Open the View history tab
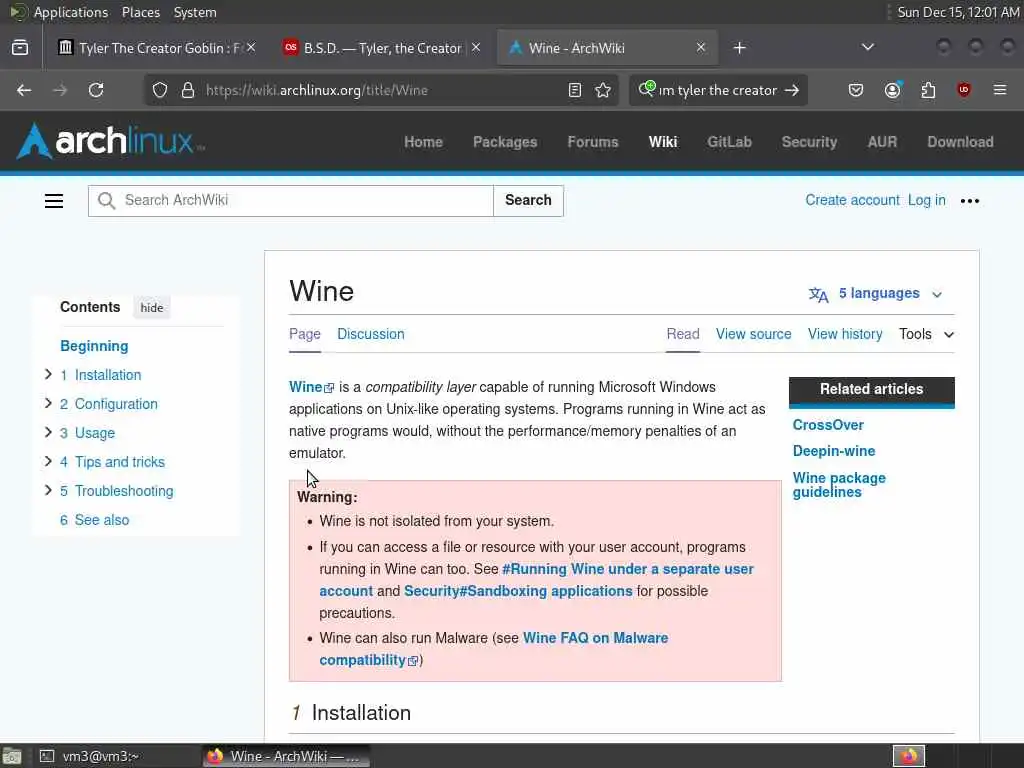Screen dimensions: 1024x768 coord(844,334)
